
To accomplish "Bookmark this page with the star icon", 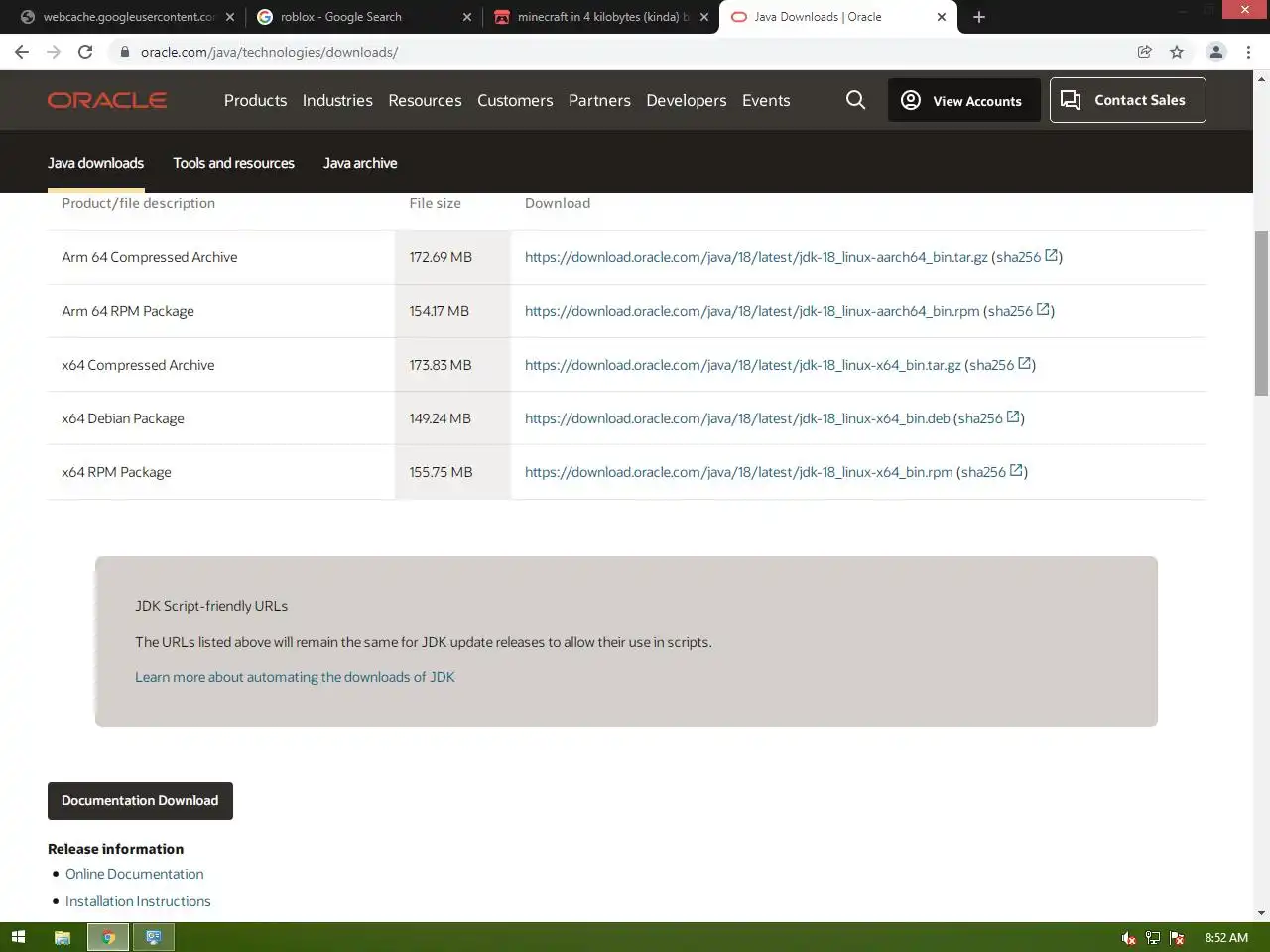I will pyautogui.click(x=1177, y=52).
